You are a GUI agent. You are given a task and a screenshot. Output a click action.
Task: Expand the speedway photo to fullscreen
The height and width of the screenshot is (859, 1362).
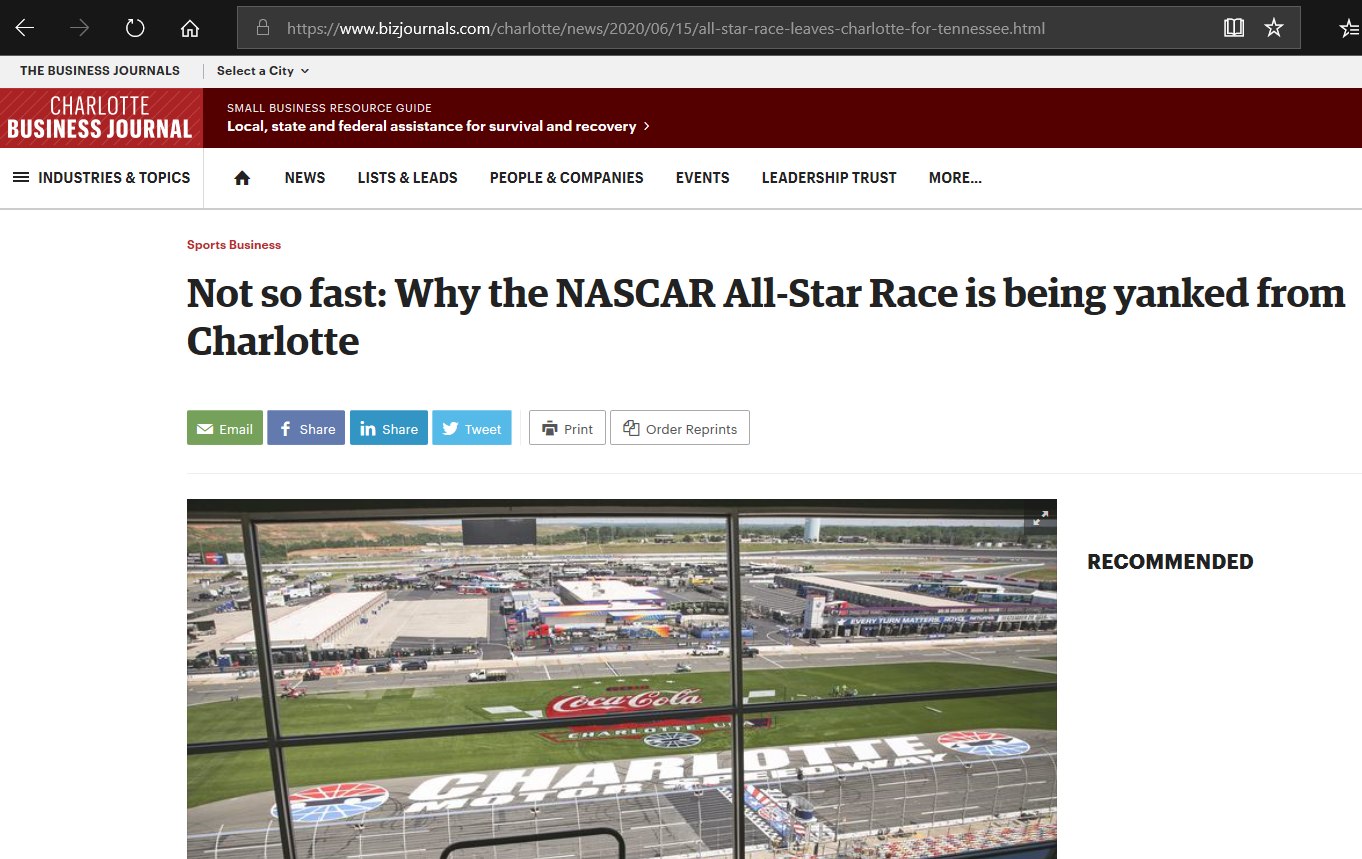click(x=1040, y=517)
